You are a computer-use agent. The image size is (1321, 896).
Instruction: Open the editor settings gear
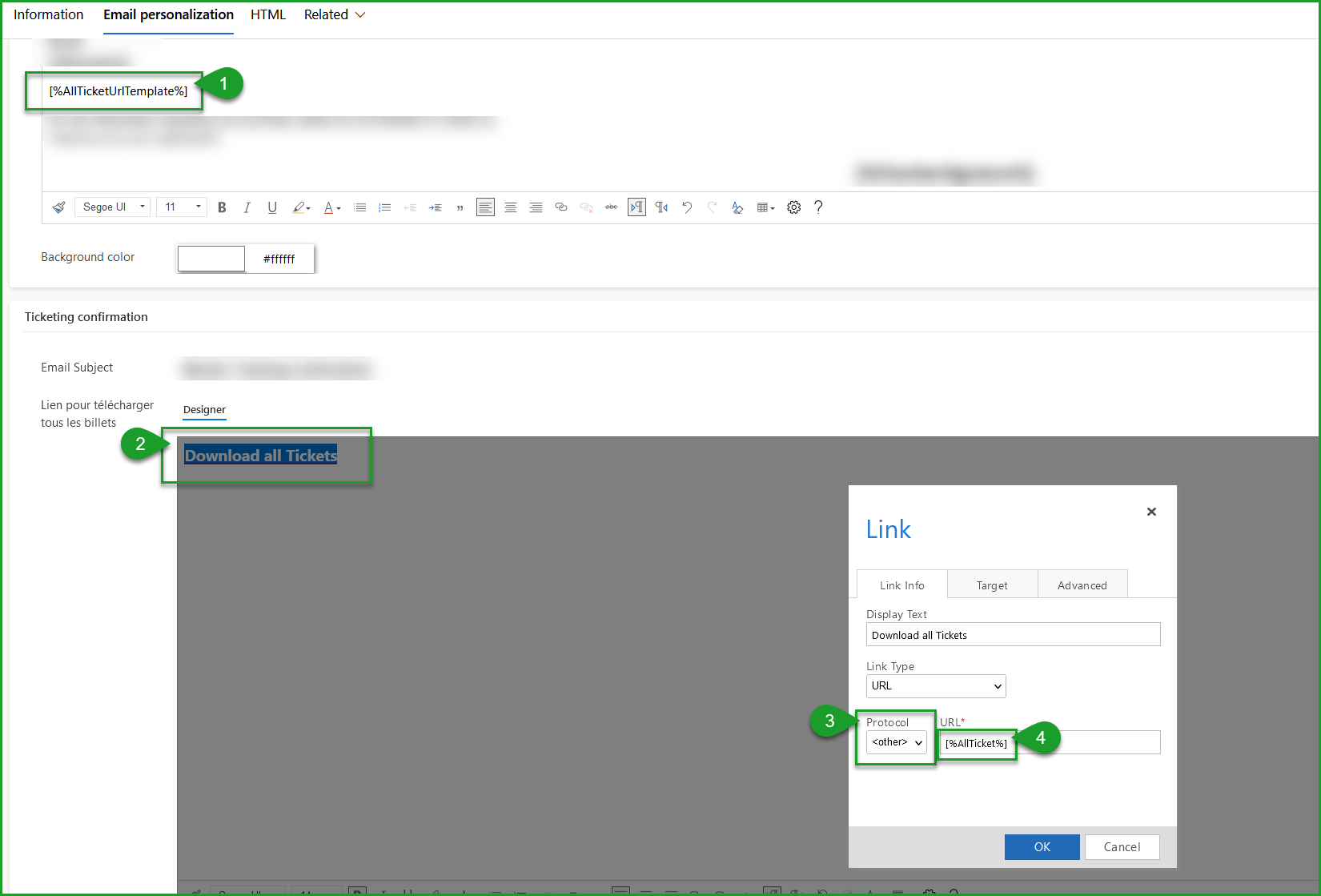pos(793,207)
